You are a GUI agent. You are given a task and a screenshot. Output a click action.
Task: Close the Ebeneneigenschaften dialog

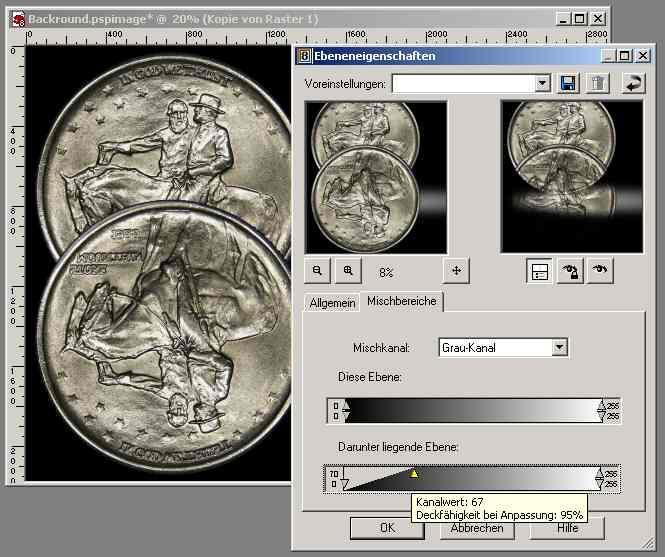[643, 56]
